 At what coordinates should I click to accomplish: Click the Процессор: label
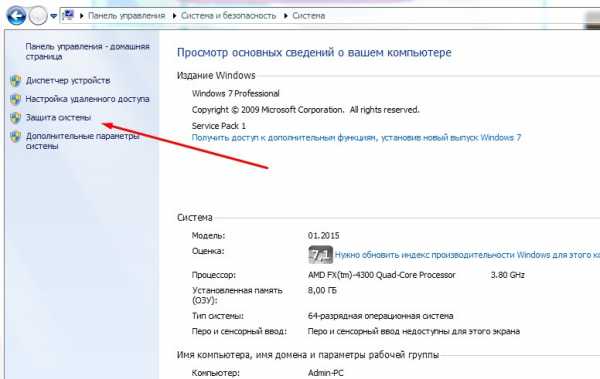click(214, 275)
